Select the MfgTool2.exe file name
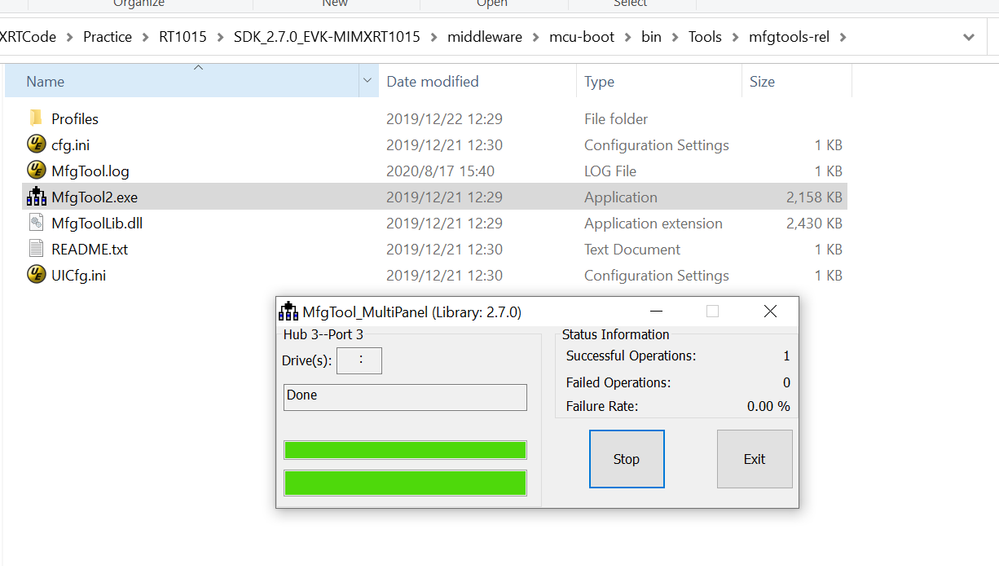This screenshot has width=999, height=566. [x=94, y=198]
